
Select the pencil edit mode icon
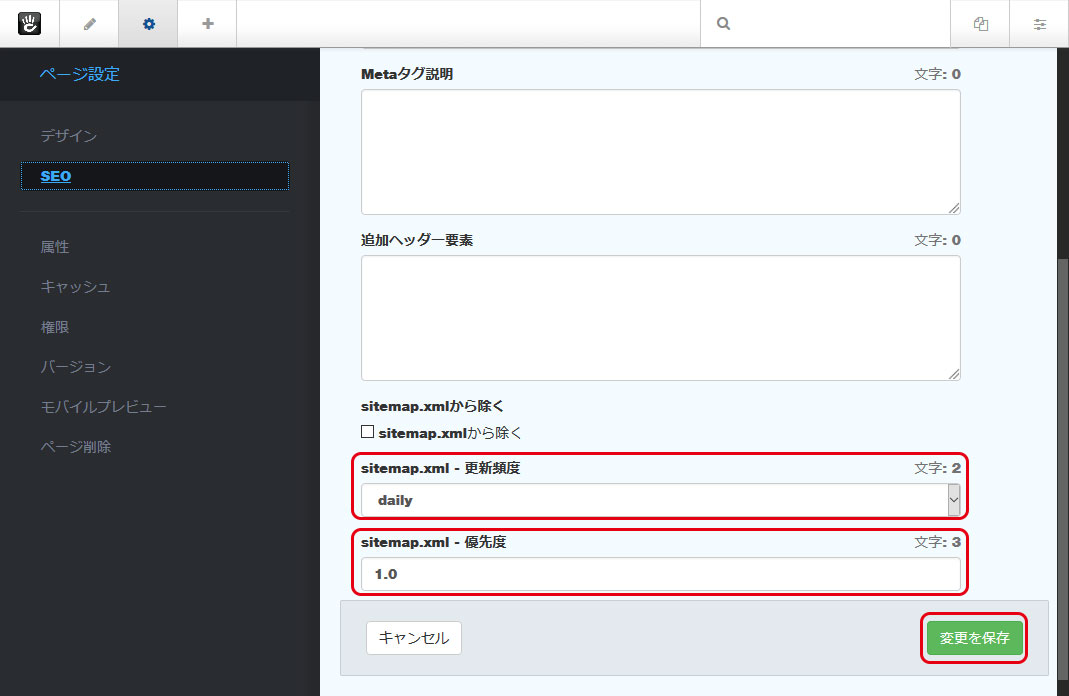pyautogui.click(x=88, y=23)
